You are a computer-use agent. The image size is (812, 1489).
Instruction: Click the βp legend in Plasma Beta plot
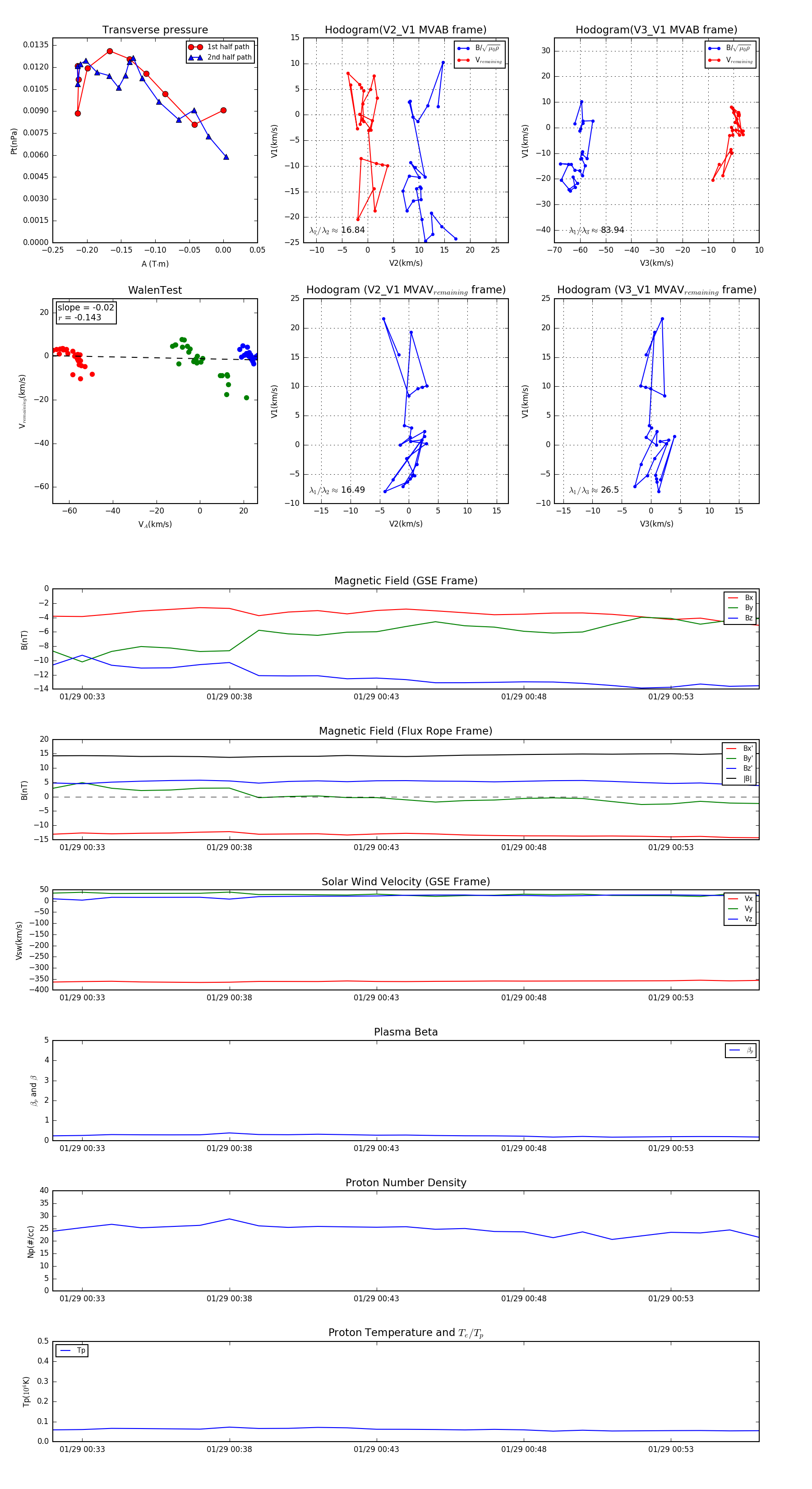[742, 1050]
